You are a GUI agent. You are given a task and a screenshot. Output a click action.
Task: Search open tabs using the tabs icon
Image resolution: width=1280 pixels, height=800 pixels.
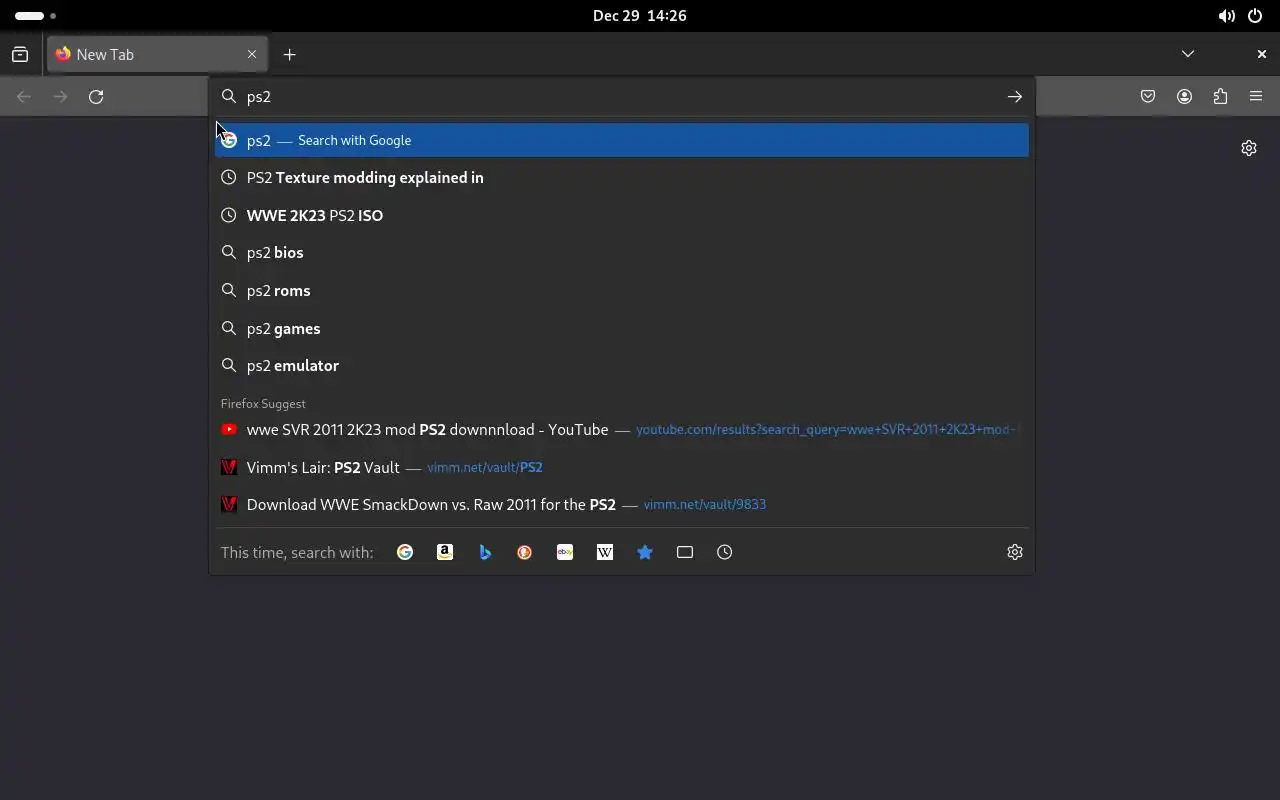pyautogui.click(x=685, y=552)
